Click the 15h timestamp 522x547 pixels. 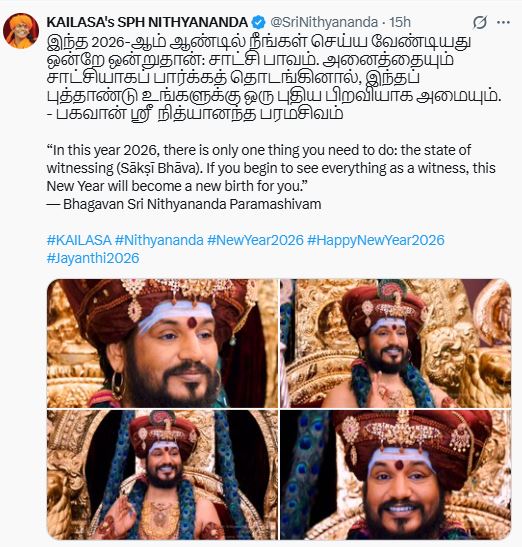(x=400, y=22)
